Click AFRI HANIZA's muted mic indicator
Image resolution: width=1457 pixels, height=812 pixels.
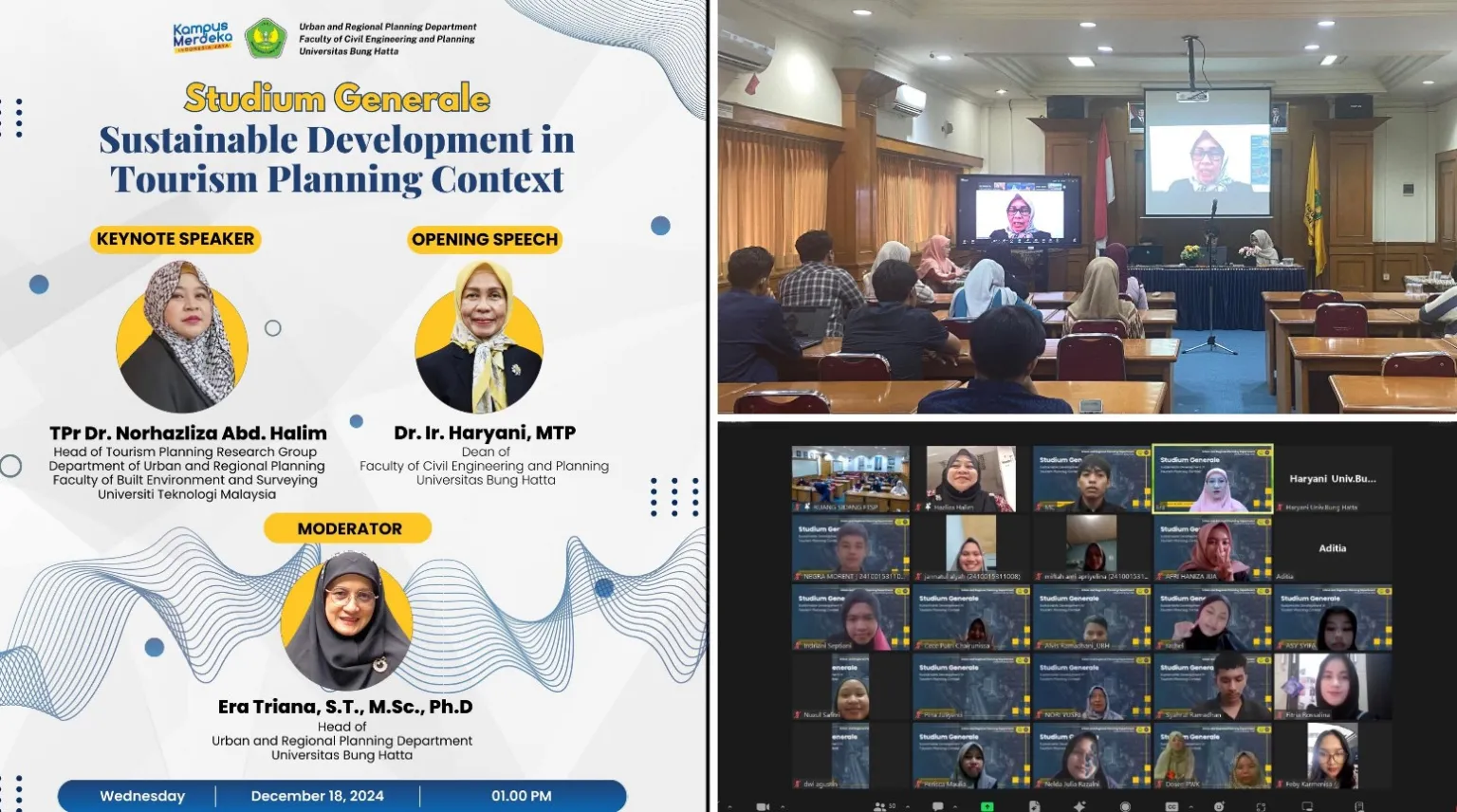pos(1160,576)
